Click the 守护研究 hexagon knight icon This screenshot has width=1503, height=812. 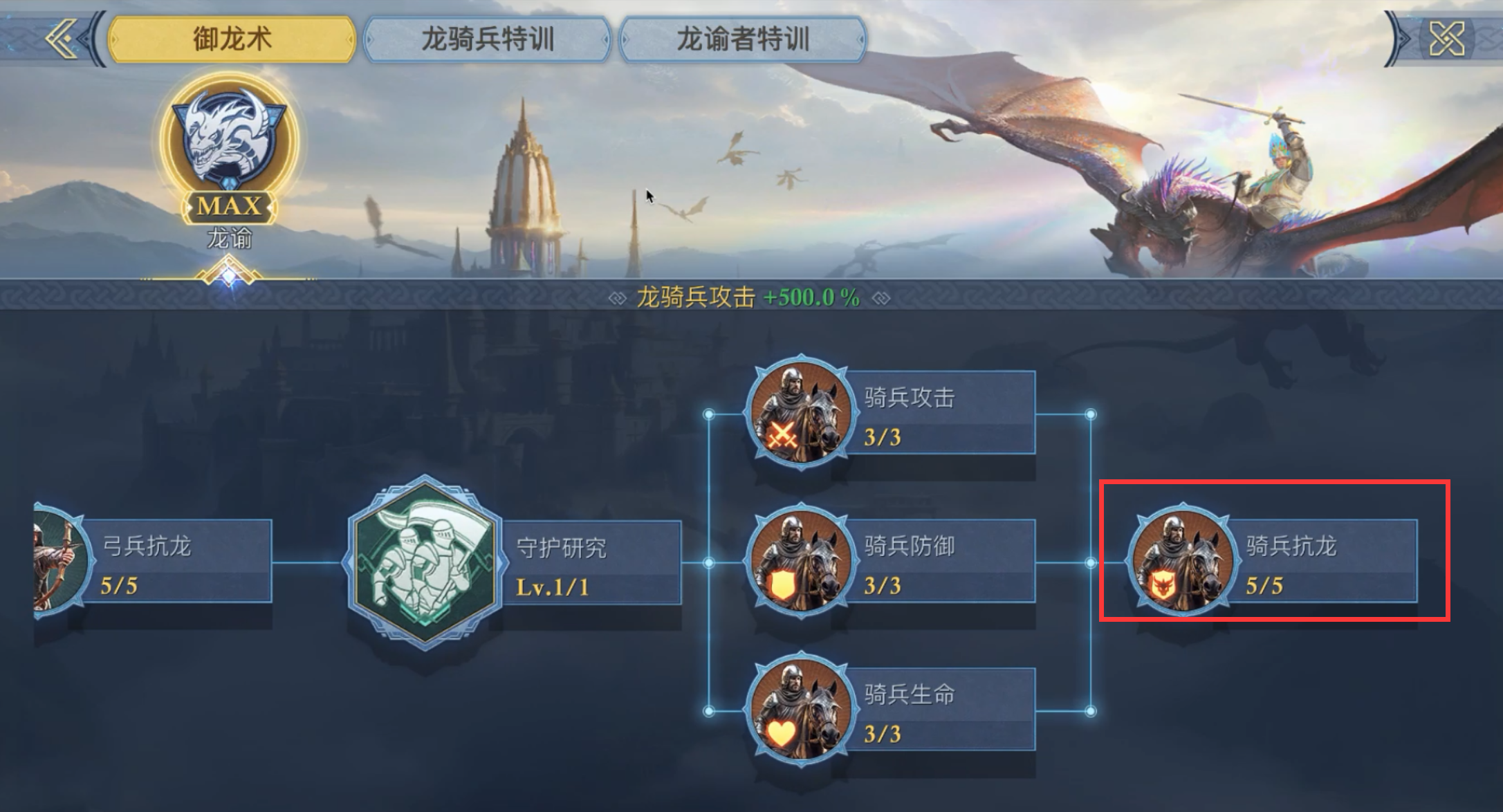(424, 562)
